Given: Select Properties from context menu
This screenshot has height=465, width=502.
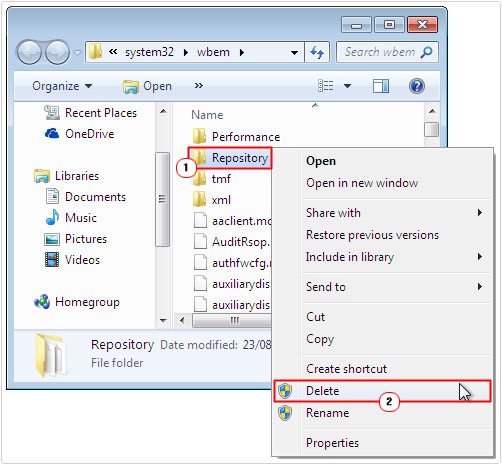Looking at the screenshot, I should (x=332, y=443).
